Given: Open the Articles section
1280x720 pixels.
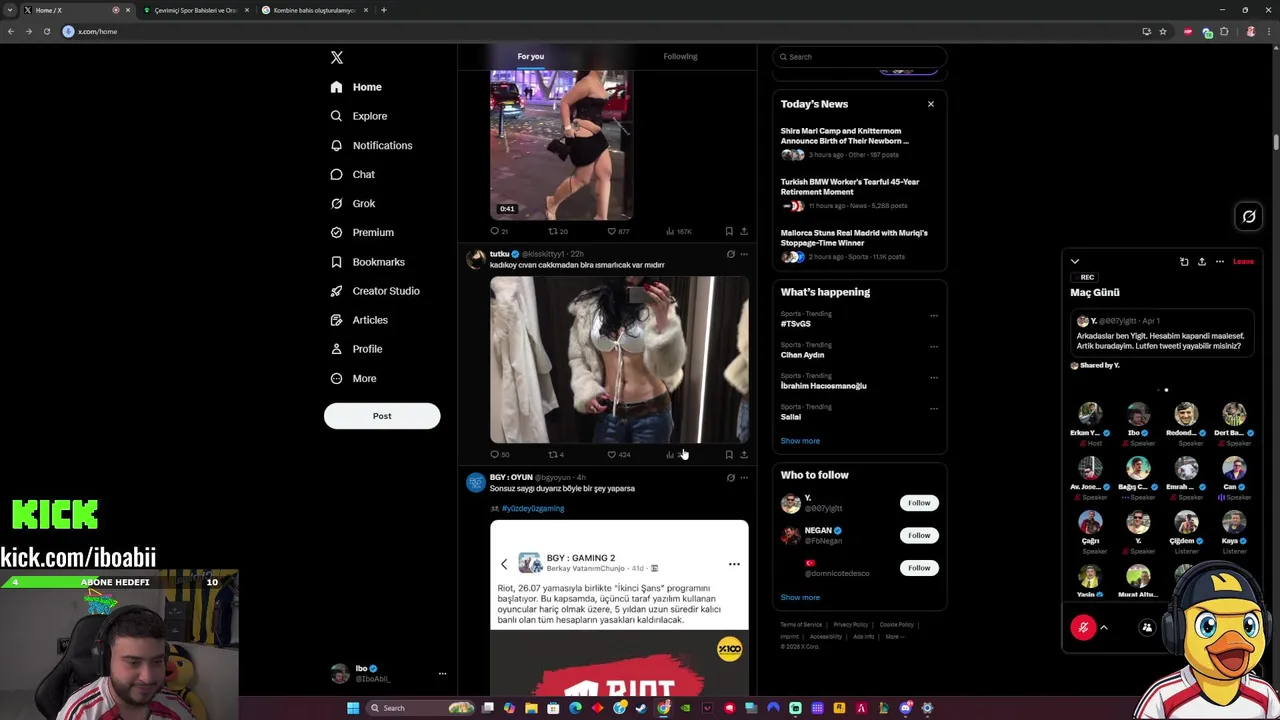Looking at the screenshot, I should [358, 320].
